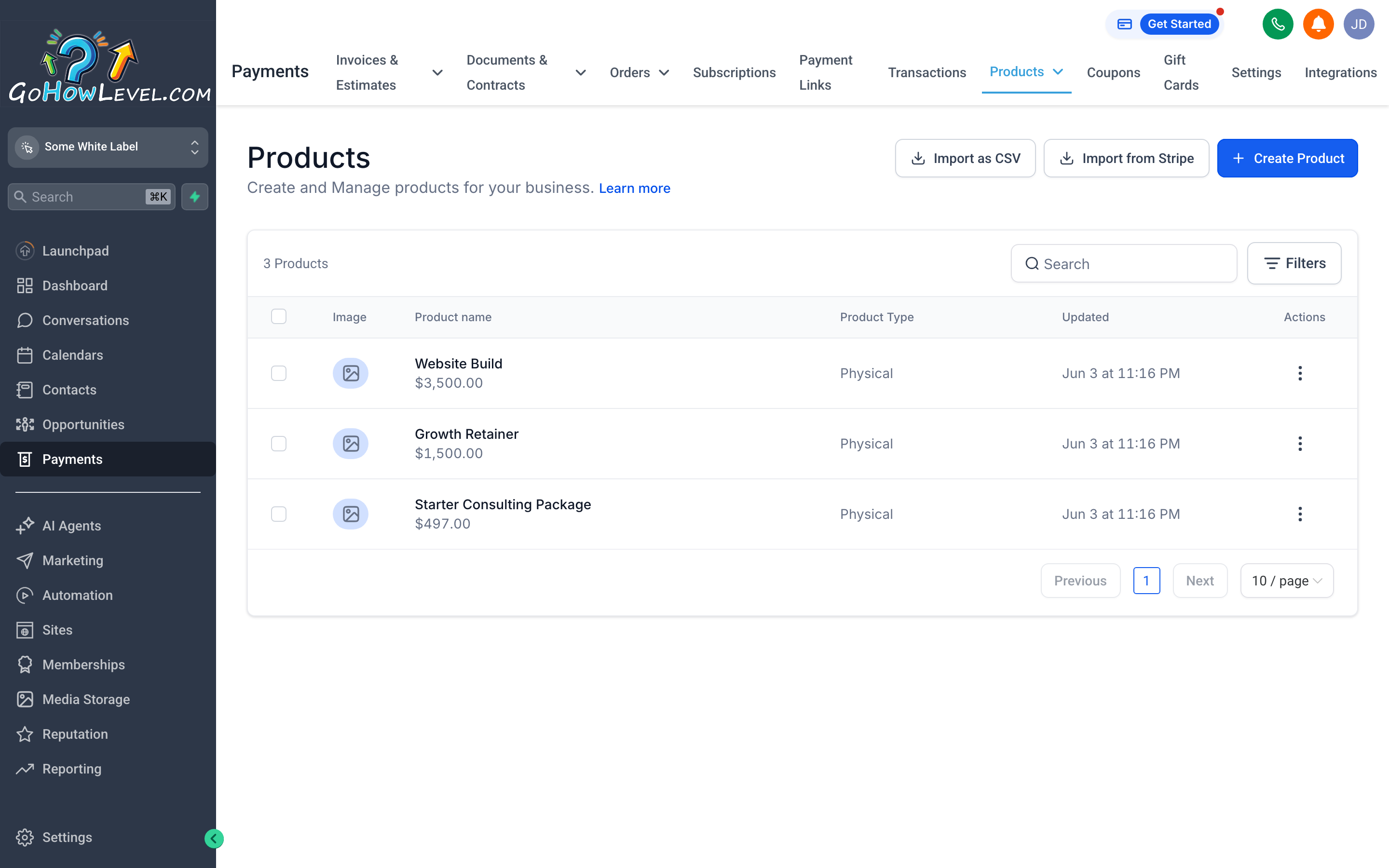Click the Next page button

point(1199,581)
